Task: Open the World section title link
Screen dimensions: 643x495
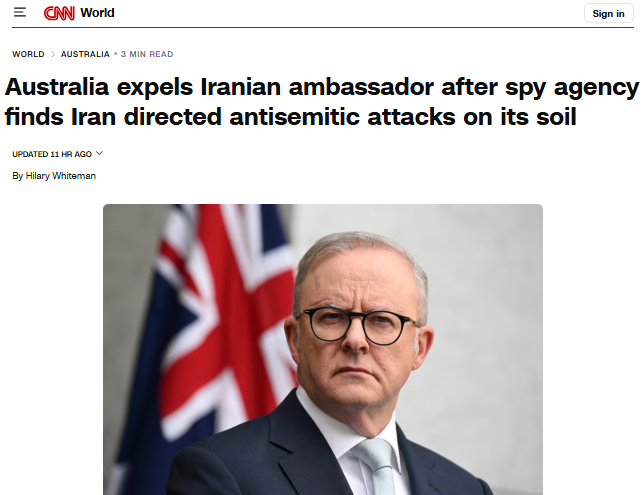Action: tap(97, 13)
